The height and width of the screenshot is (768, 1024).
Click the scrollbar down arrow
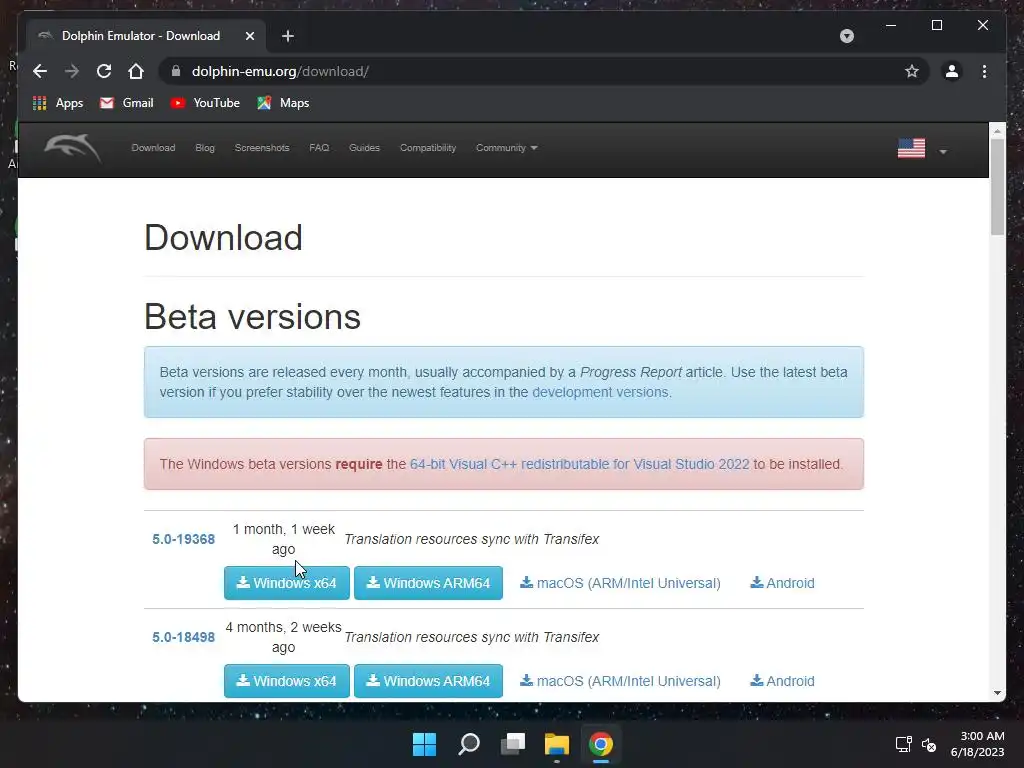[x=997, y=693]
